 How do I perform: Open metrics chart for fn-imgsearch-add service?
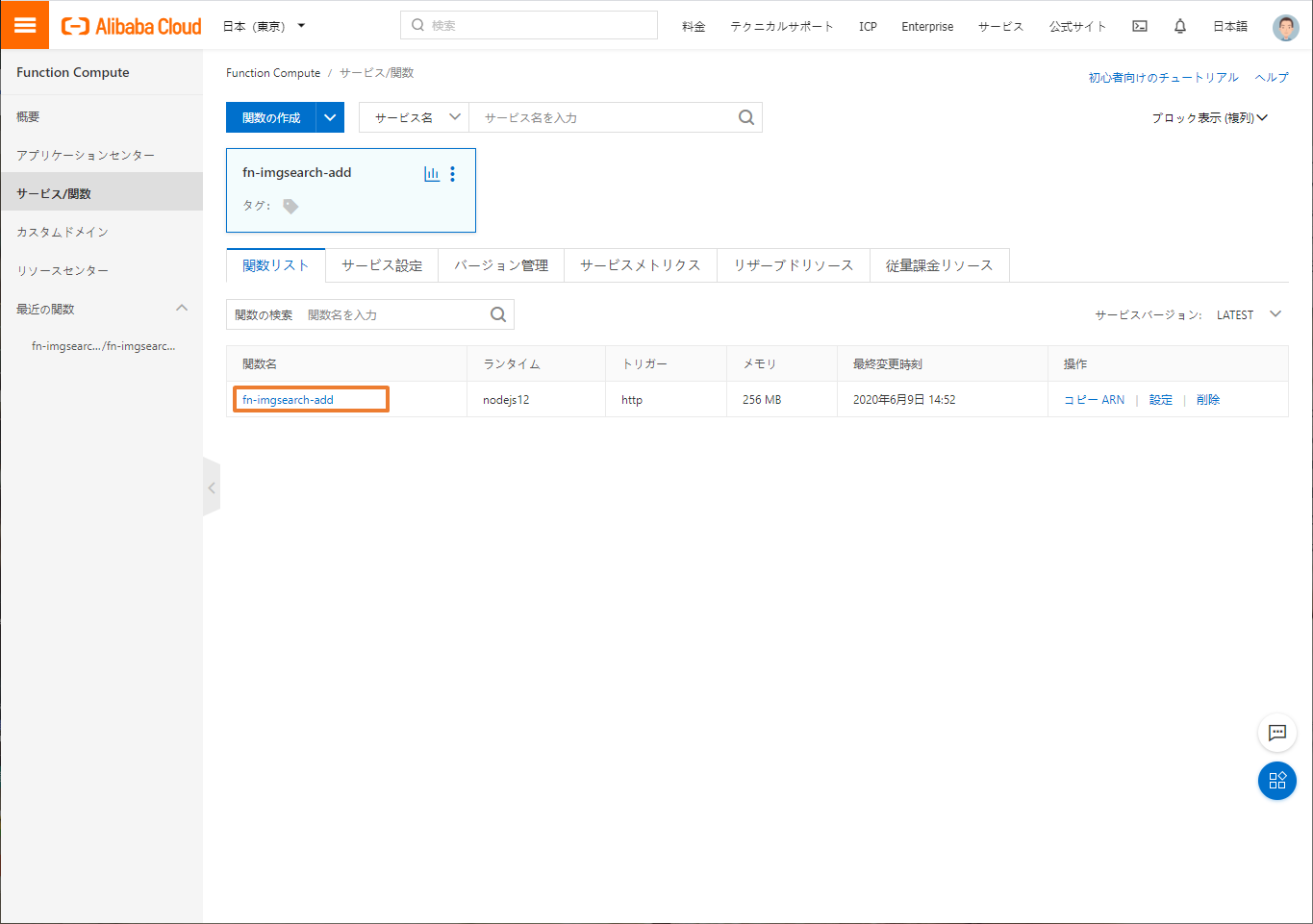pyautogui.click(x=432, y=174)
